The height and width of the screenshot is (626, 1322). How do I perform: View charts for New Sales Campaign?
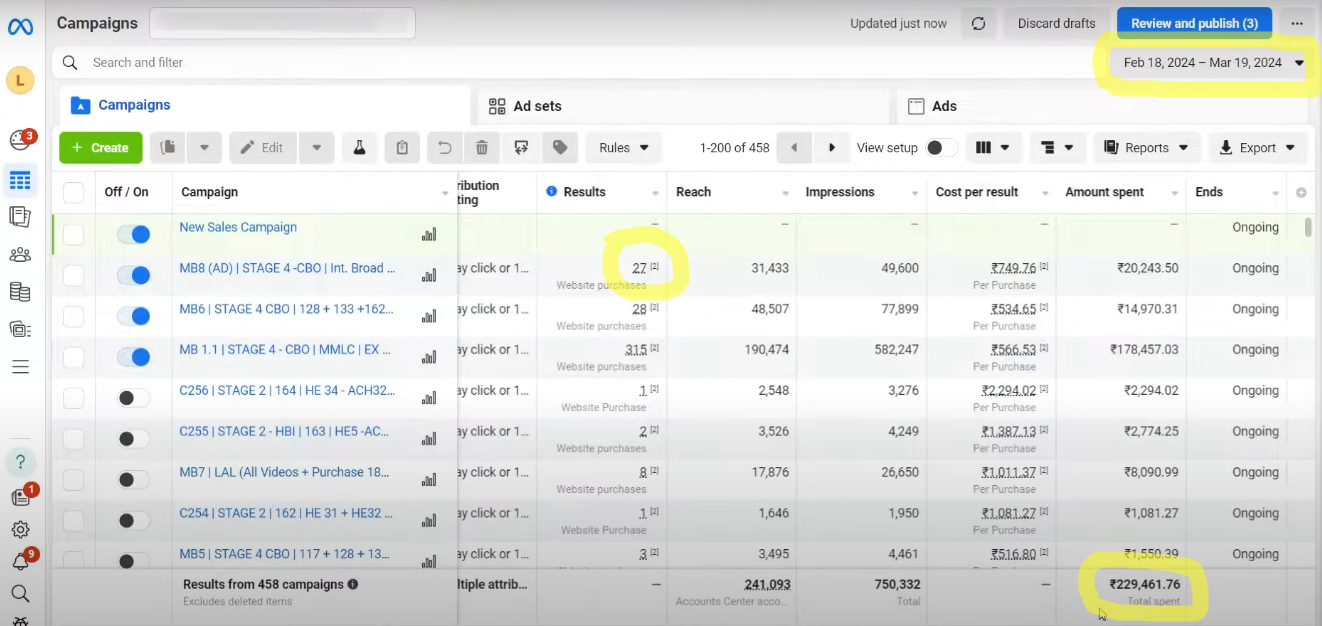point(429,235)
